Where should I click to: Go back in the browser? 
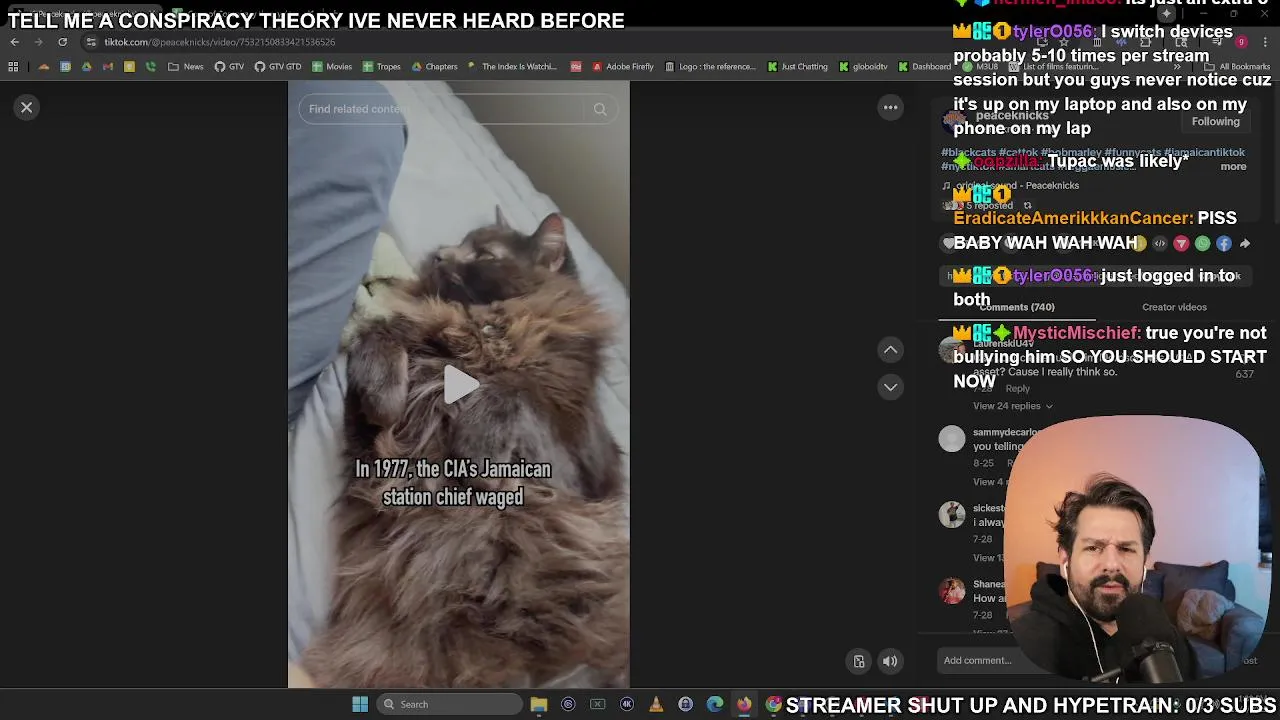14,42
